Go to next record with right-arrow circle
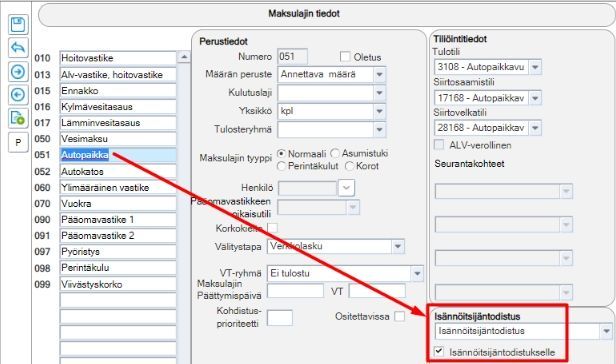The height and width of the screenshot is (364, 616). click(x=18, y=72)
